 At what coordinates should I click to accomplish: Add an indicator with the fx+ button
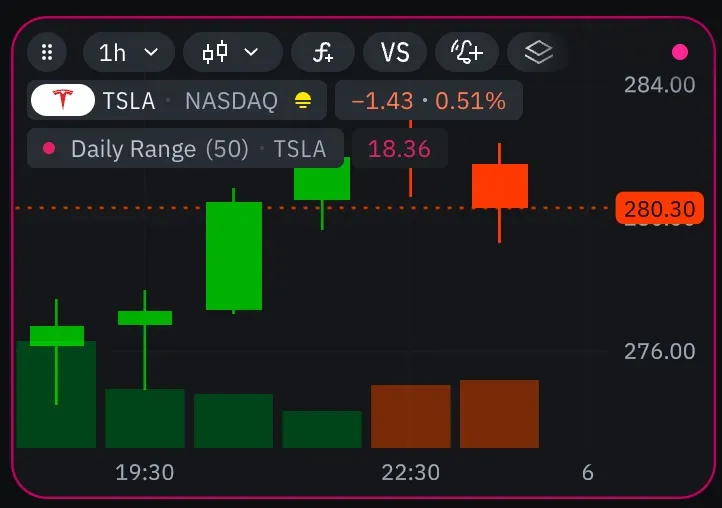323,52
